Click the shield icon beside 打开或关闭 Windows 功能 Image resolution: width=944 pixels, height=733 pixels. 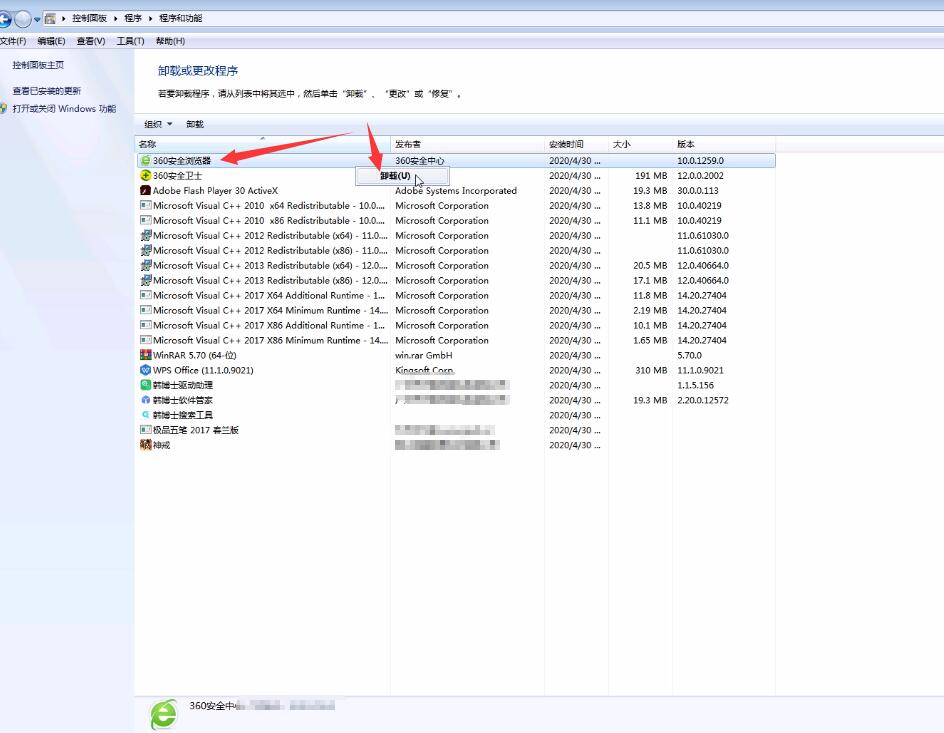[x=4, y=109]
